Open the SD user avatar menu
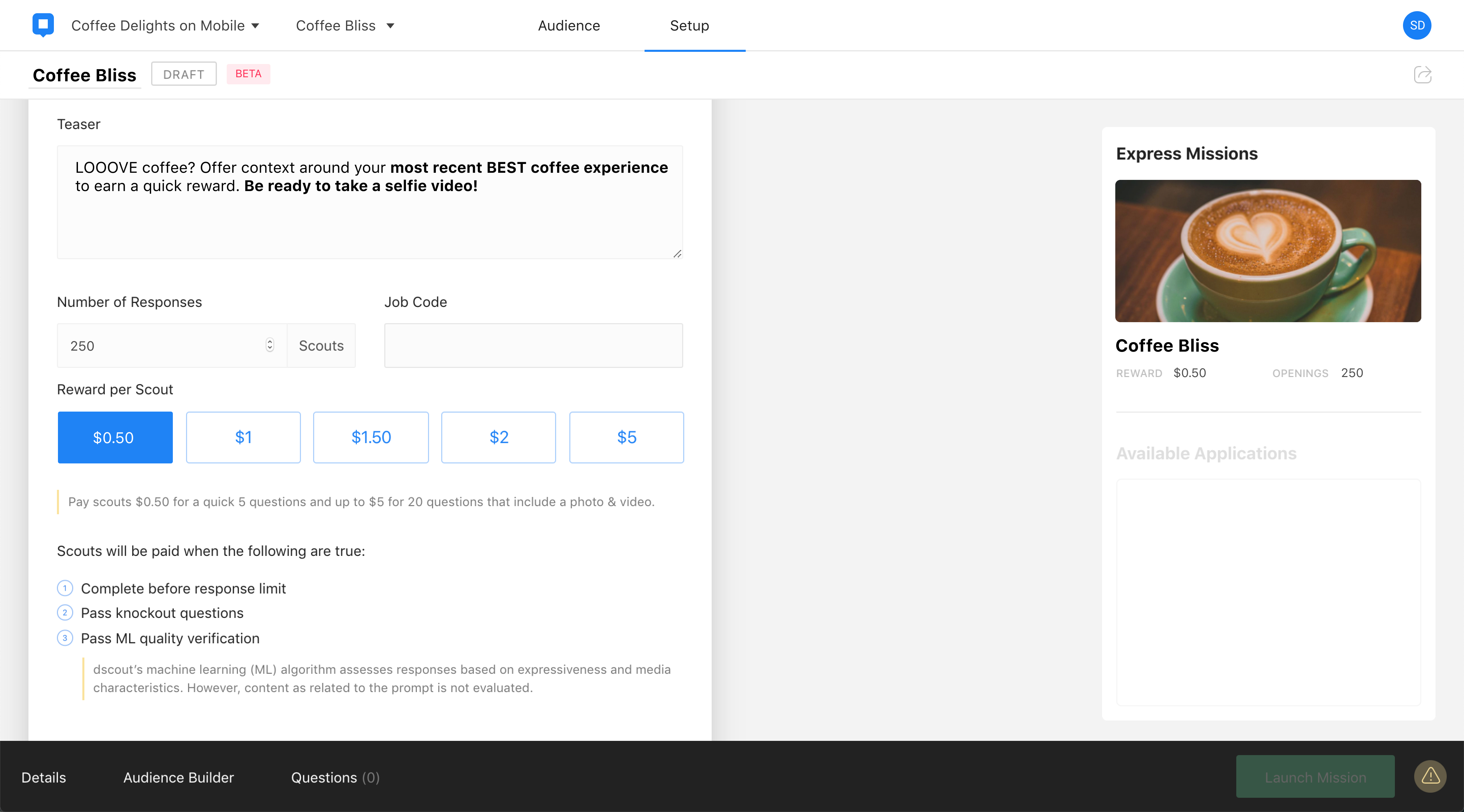The width and height of the screenshot is (1464, 812). click(1417, 25)
